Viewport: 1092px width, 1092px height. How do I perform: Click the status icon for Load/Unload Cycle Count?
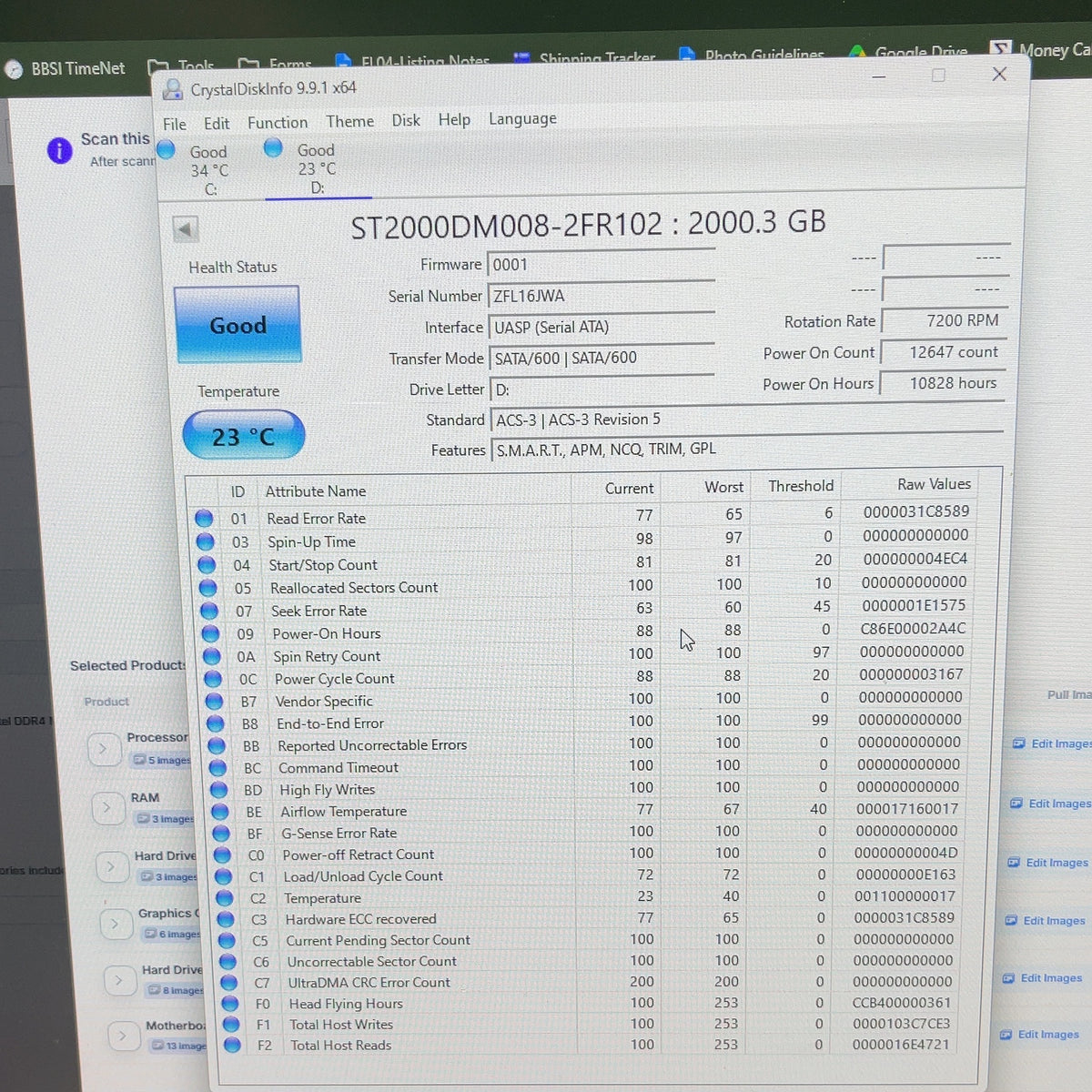[223, 876]
